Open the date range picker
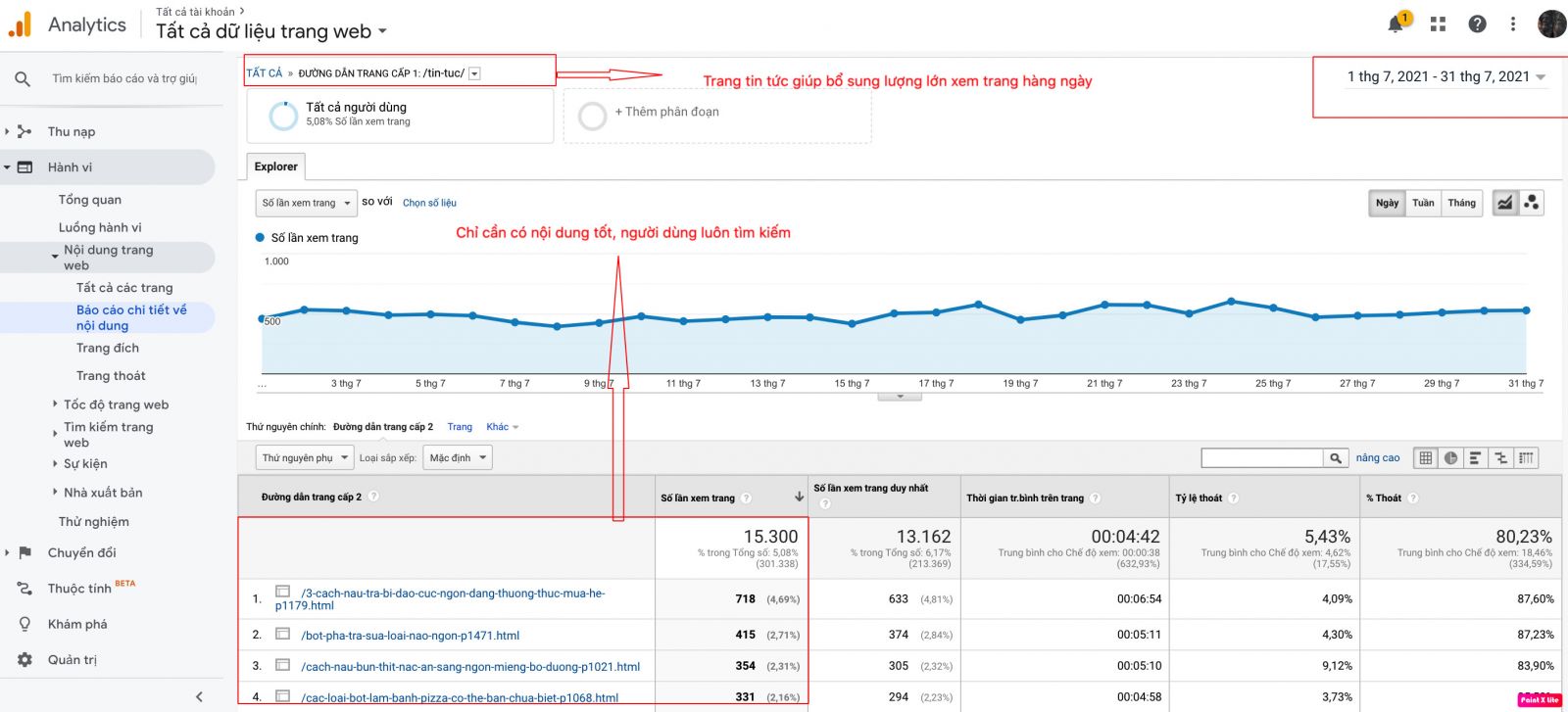Image resolution: width=1568 pixels, height=712 pixels. pos(1445,76)
